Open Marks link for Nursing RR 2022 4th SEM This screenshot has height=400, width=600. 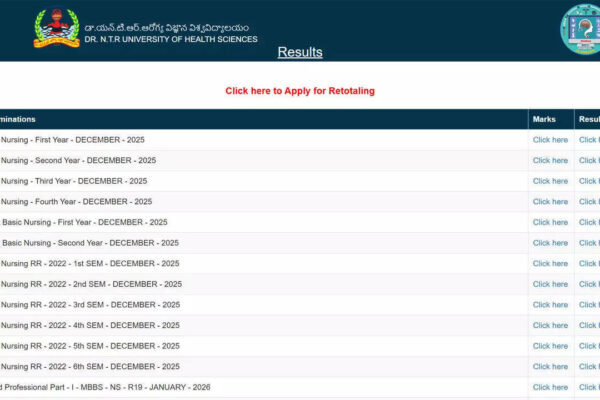tap(550, 325)
